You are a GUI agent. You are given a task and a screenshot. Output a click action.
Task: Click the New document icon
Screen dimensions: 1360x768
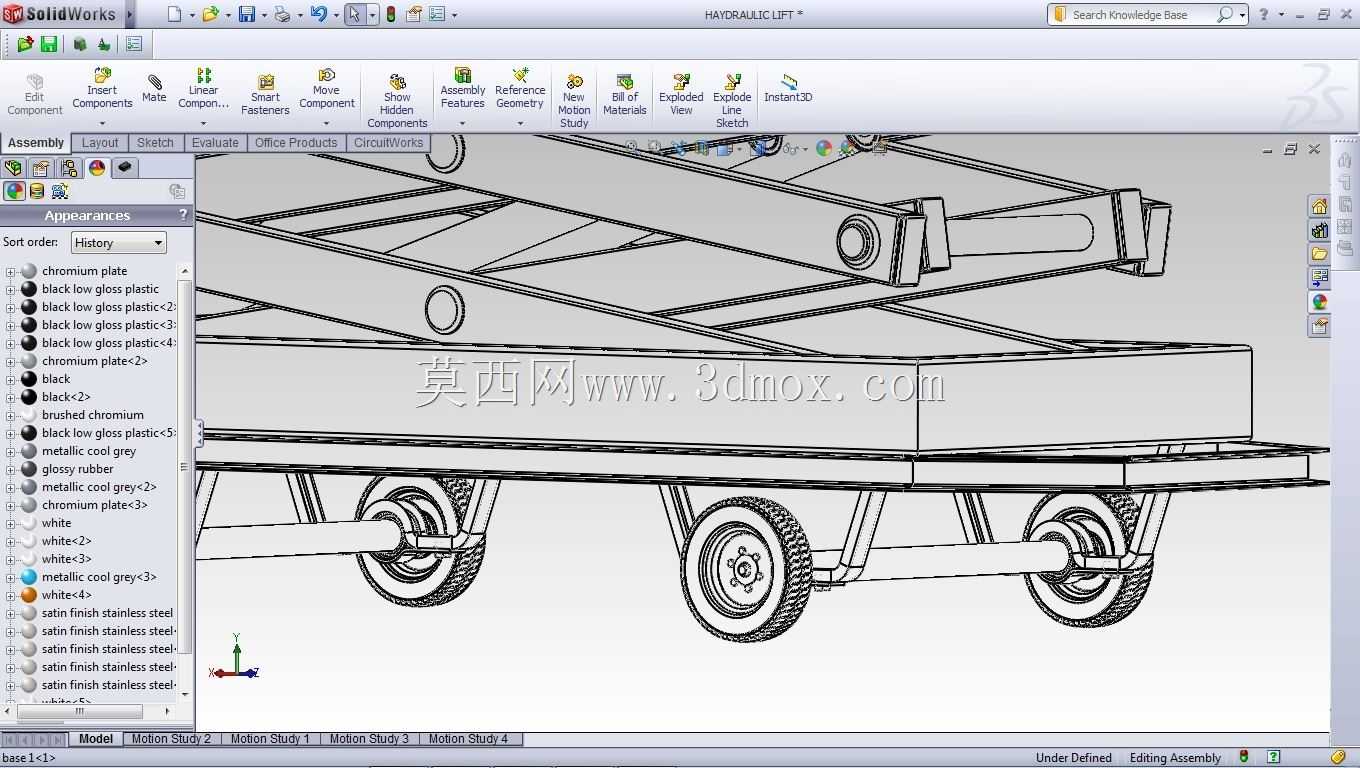coord(175,14)
